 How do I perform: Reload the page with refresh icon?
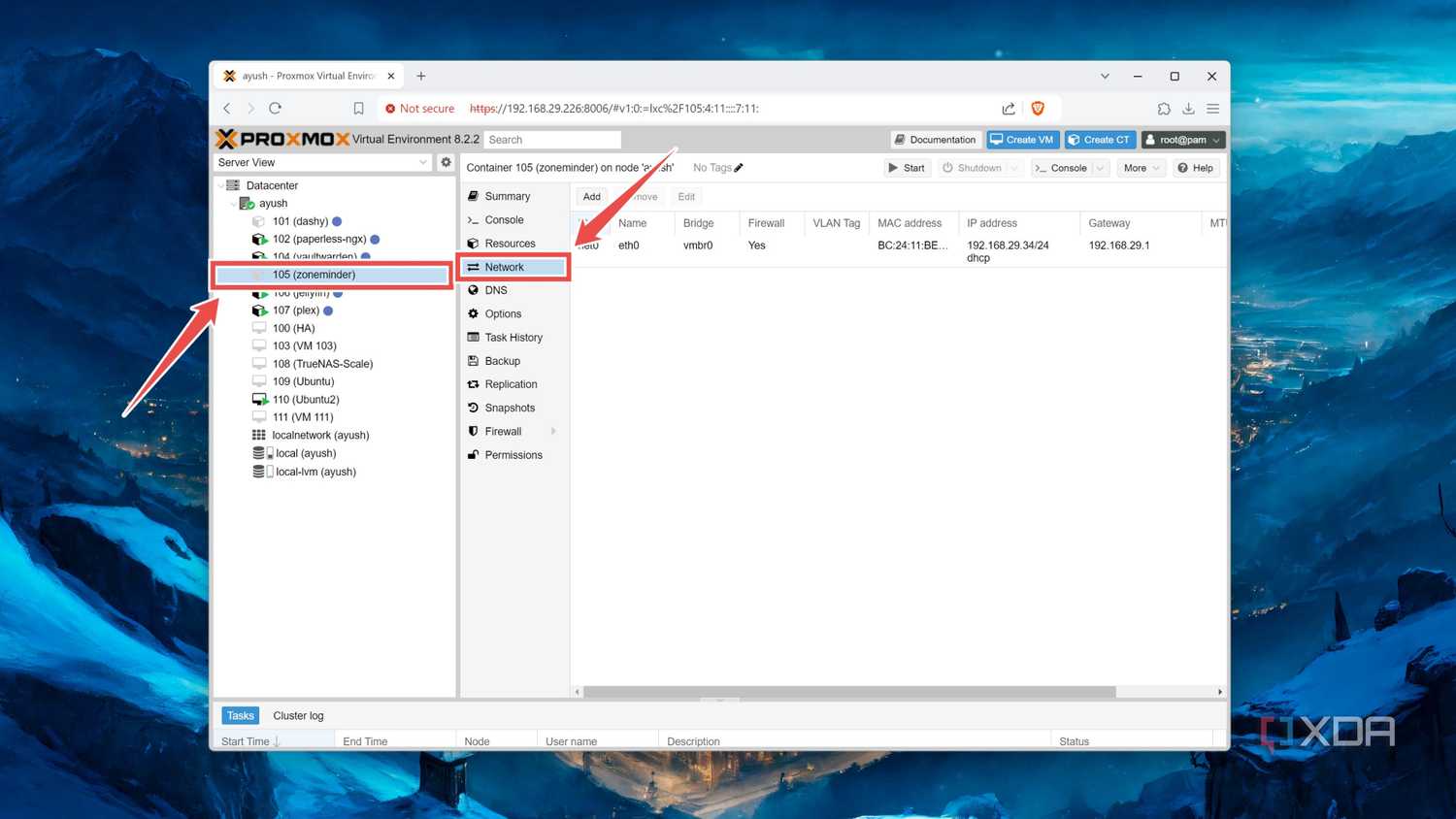[276, 109]
